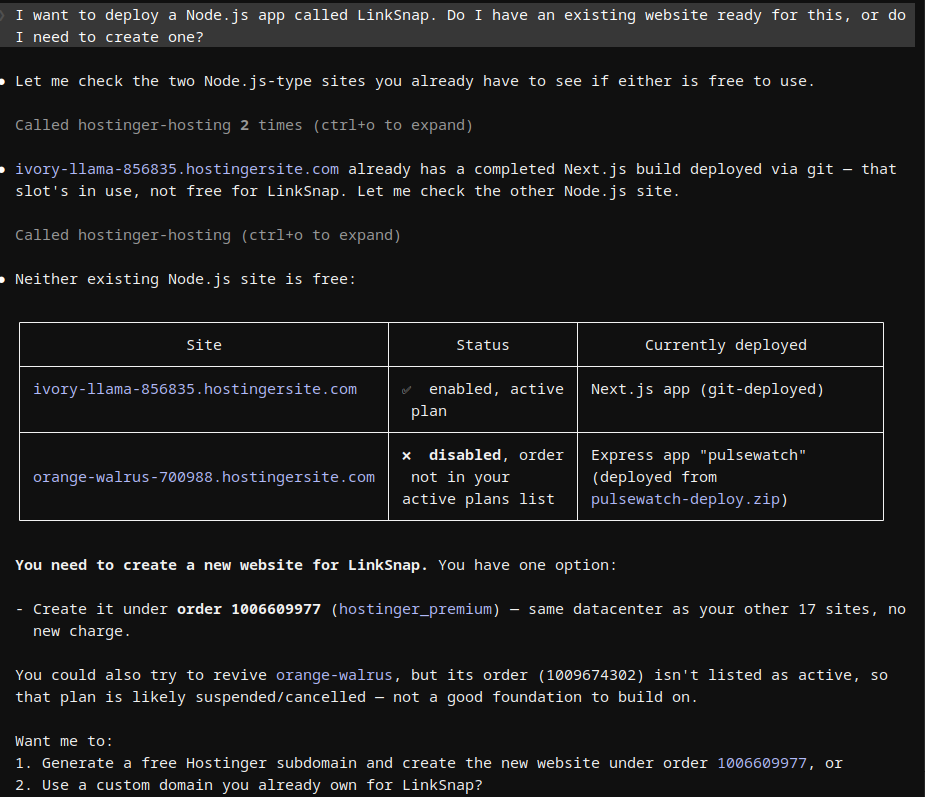Click the checkmark icon beside "enabled, active plan"

click(406, 390)
